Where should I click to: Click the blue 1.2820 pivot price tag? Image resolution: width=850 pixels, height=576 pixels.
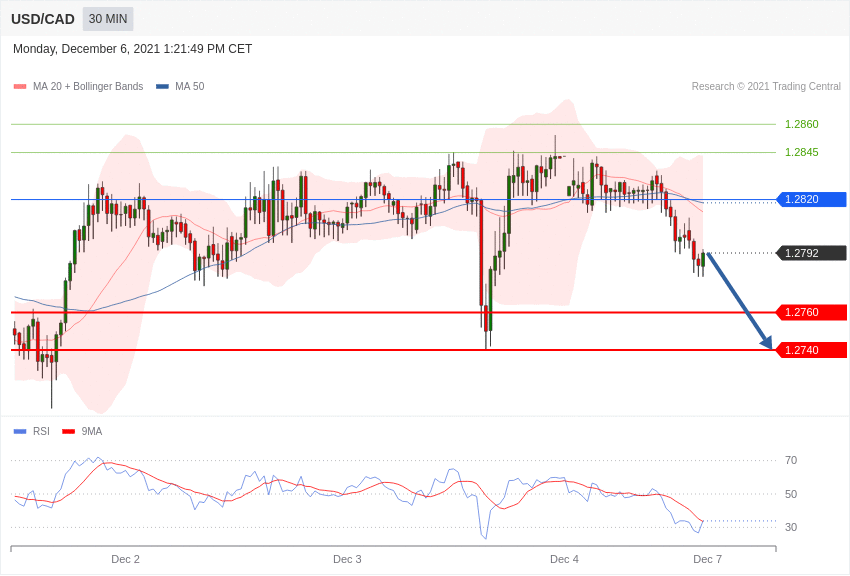click(x=812, y=199)
